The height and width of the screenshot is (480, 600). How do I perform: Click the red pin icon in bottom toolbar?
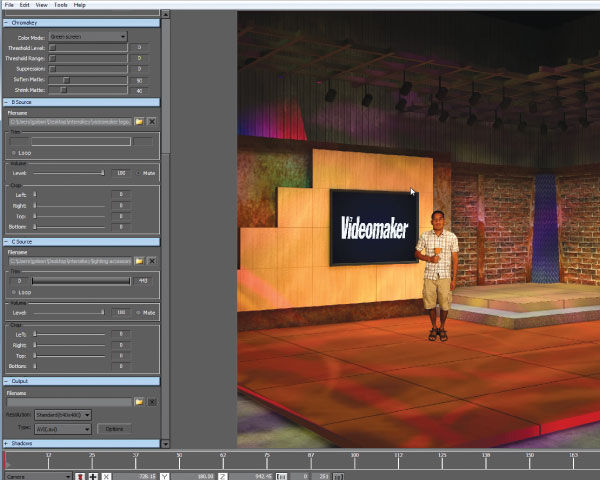tap(80, 477)
